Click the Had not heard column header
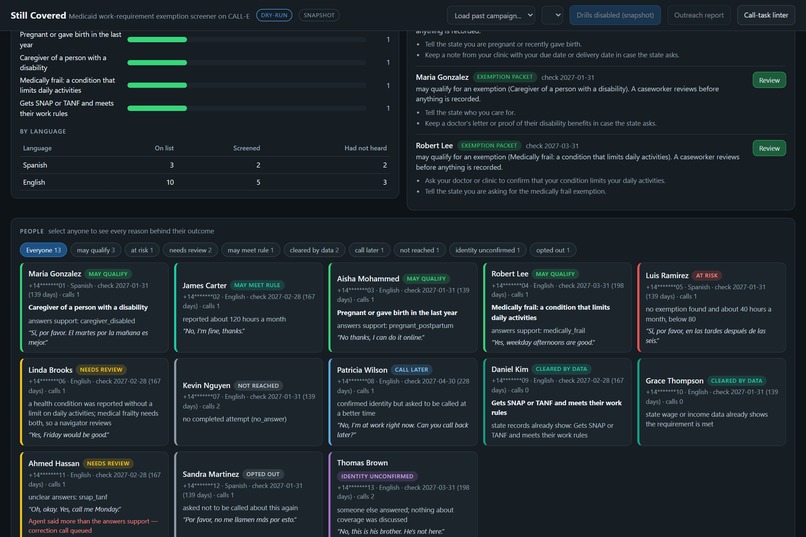This screenshot has width=806, height=537. (365, 148)
